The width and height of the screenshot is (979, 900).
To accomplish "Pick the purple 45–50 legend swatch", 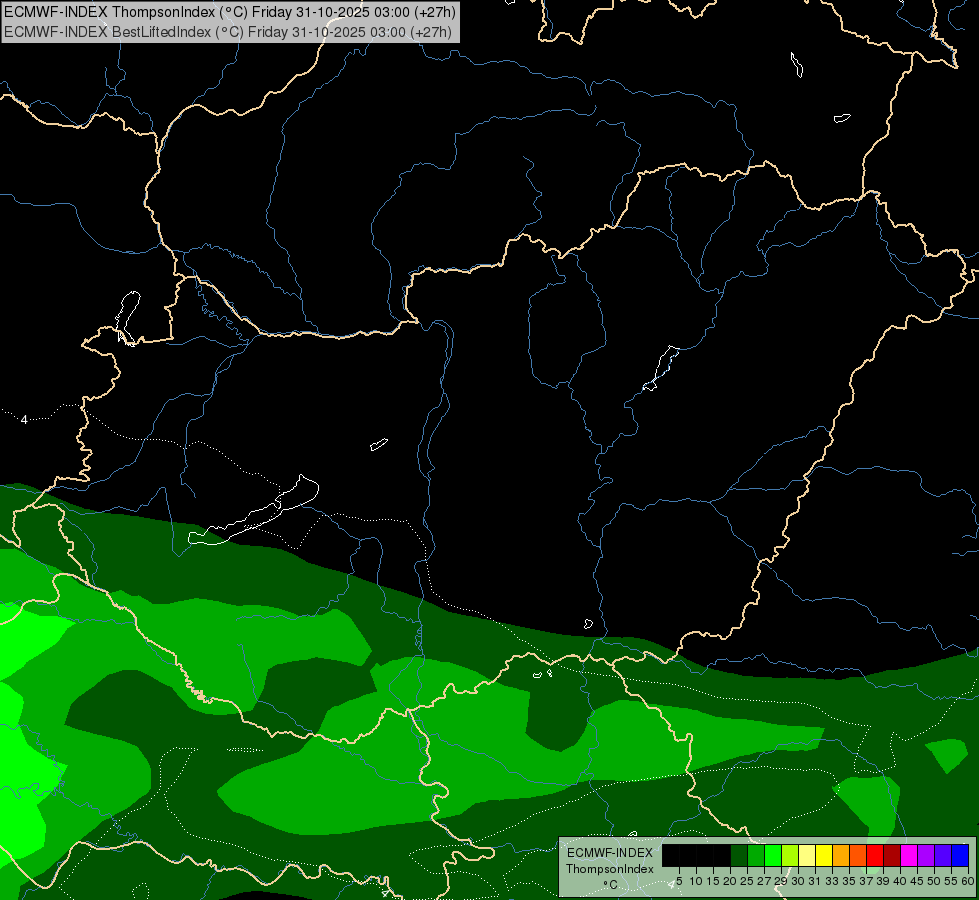I will [926, 855].
